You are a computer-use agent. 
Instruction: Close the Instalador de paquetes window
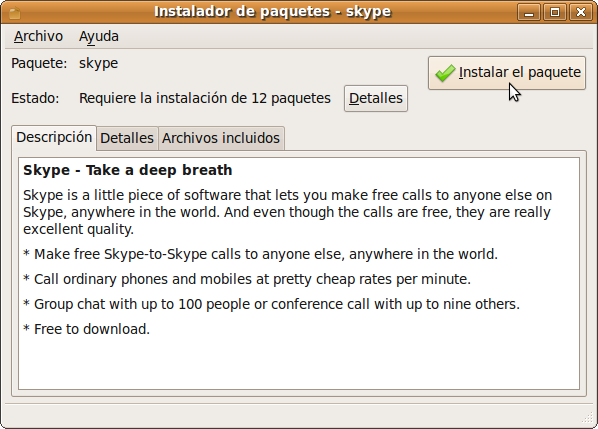tap(580, 13)
